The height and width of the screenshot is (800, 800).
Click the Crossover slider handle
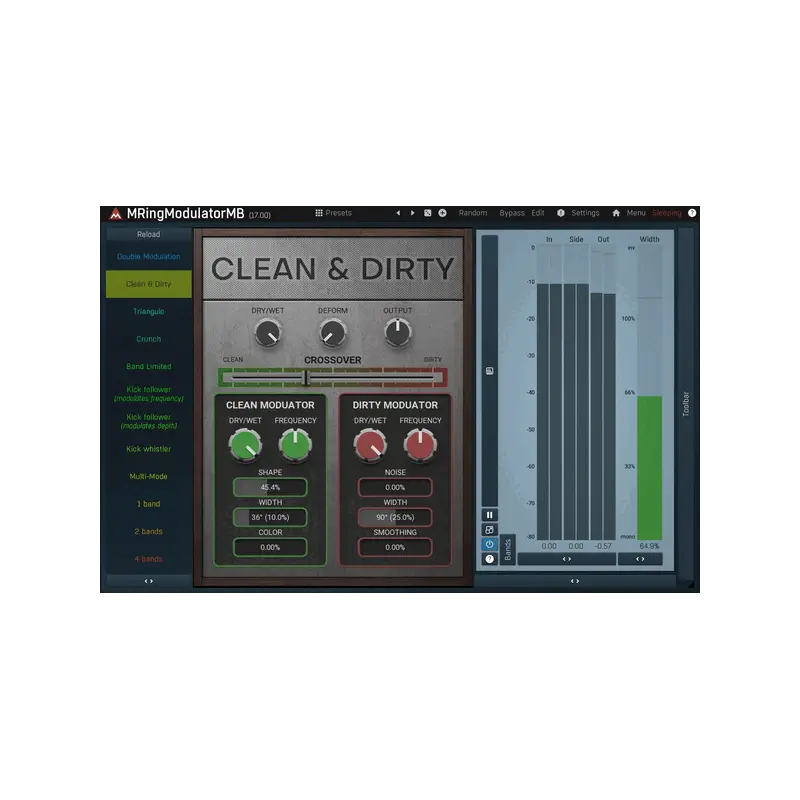click(305, 378)
